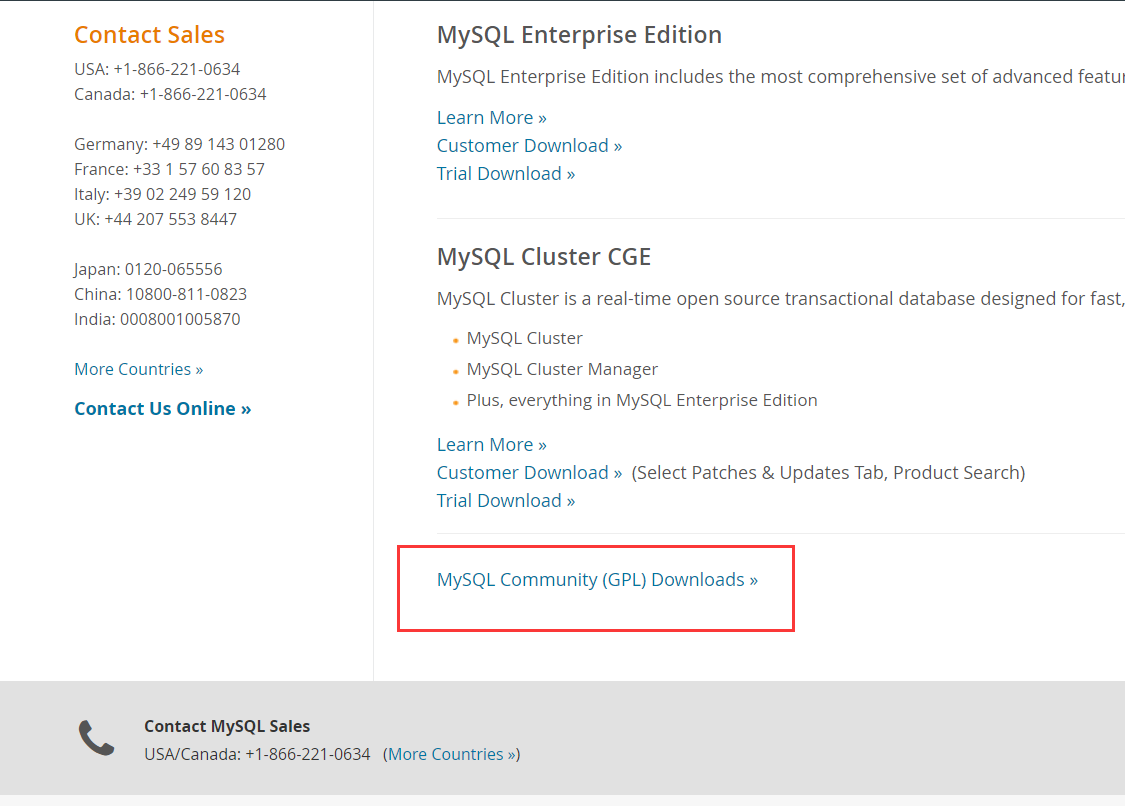Open Customer Download for MySQL Cluster CGE
This screenshot has width=1125, height=806.
(529, 473)
